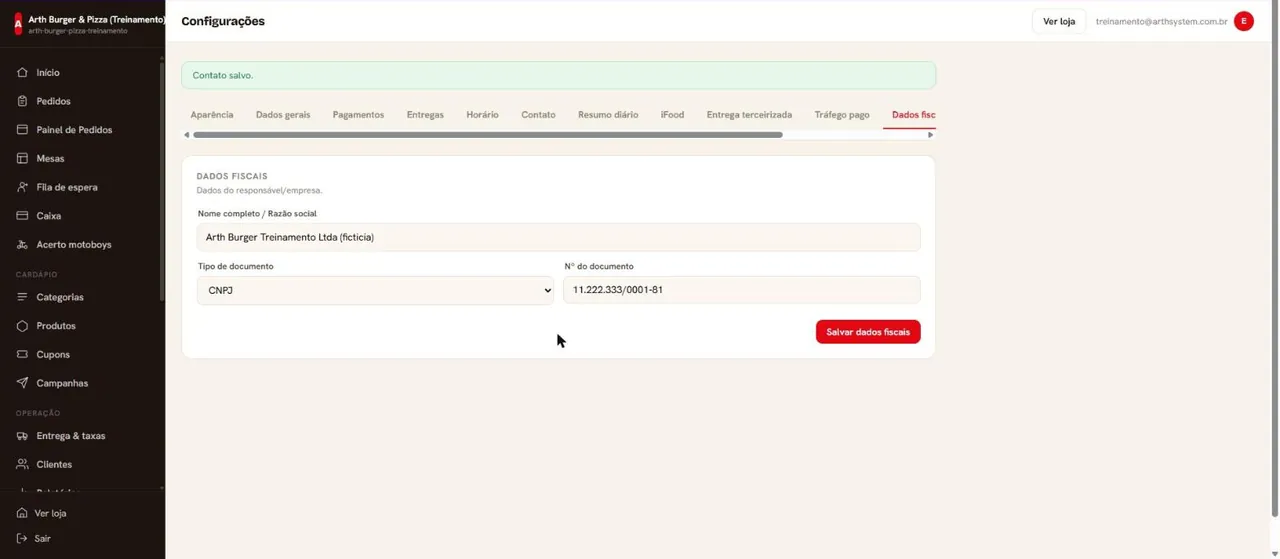Click the tabs horizontal scrollbar thumb
1280x559 pixels.
click(x=488, y=135)
